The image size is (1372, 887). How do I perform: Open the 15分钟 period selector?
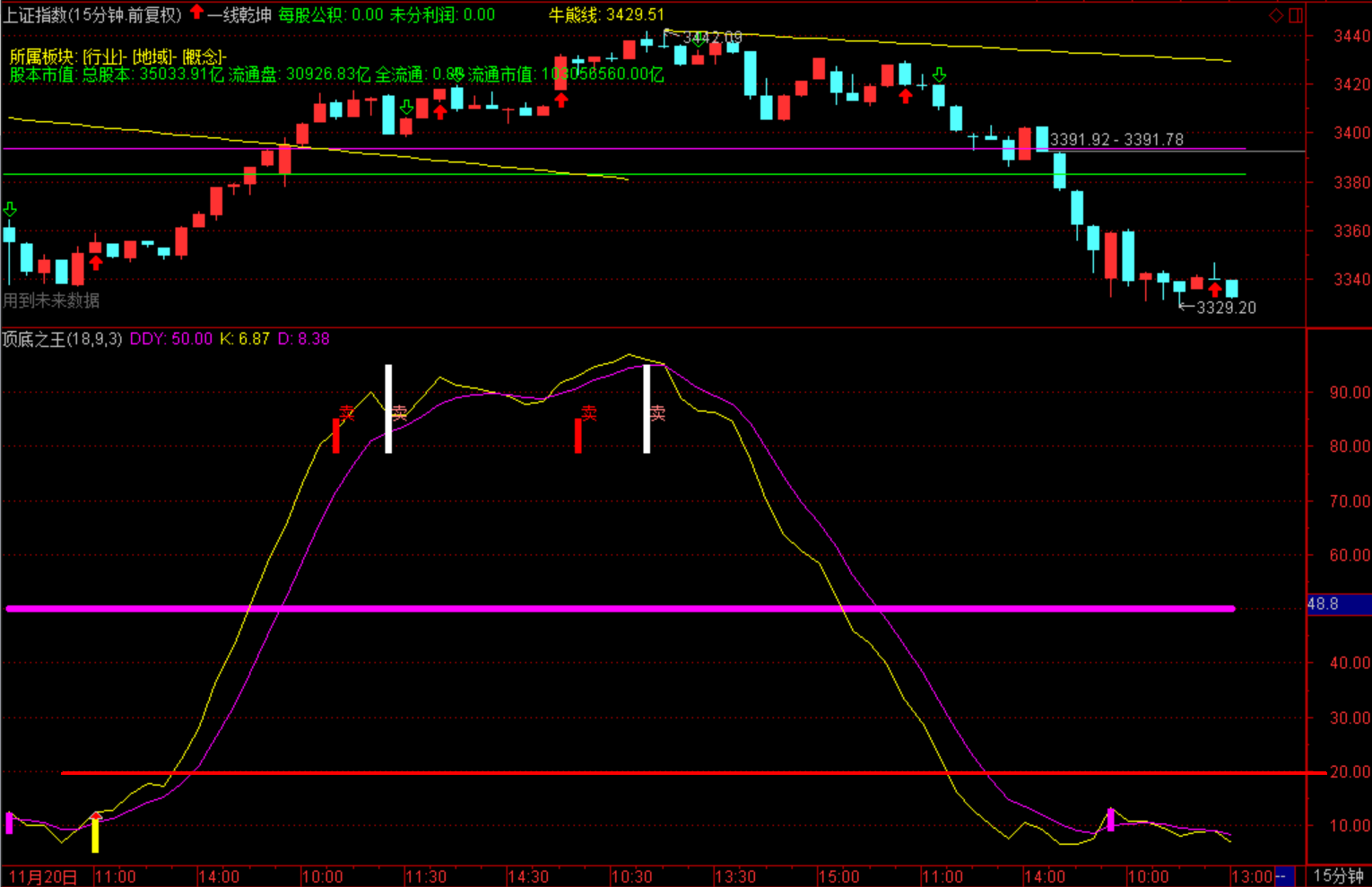[1339, 876]
